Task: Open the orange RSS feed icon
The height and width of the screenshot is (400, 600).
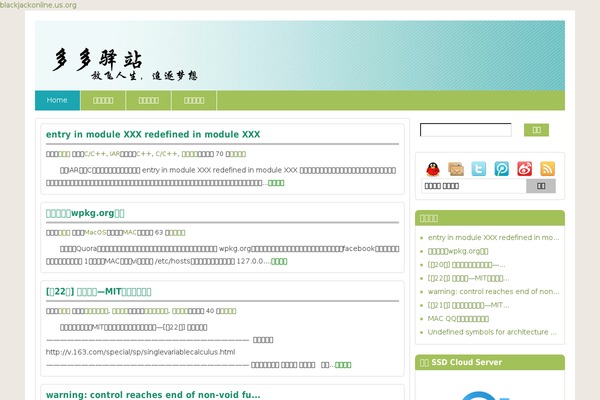Action: click(548, 169)
